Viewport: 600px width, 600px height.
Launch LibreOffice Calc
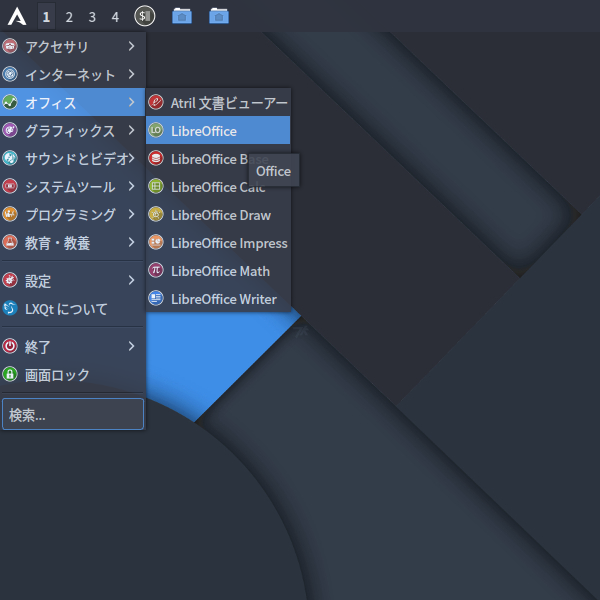pos(218,187)
